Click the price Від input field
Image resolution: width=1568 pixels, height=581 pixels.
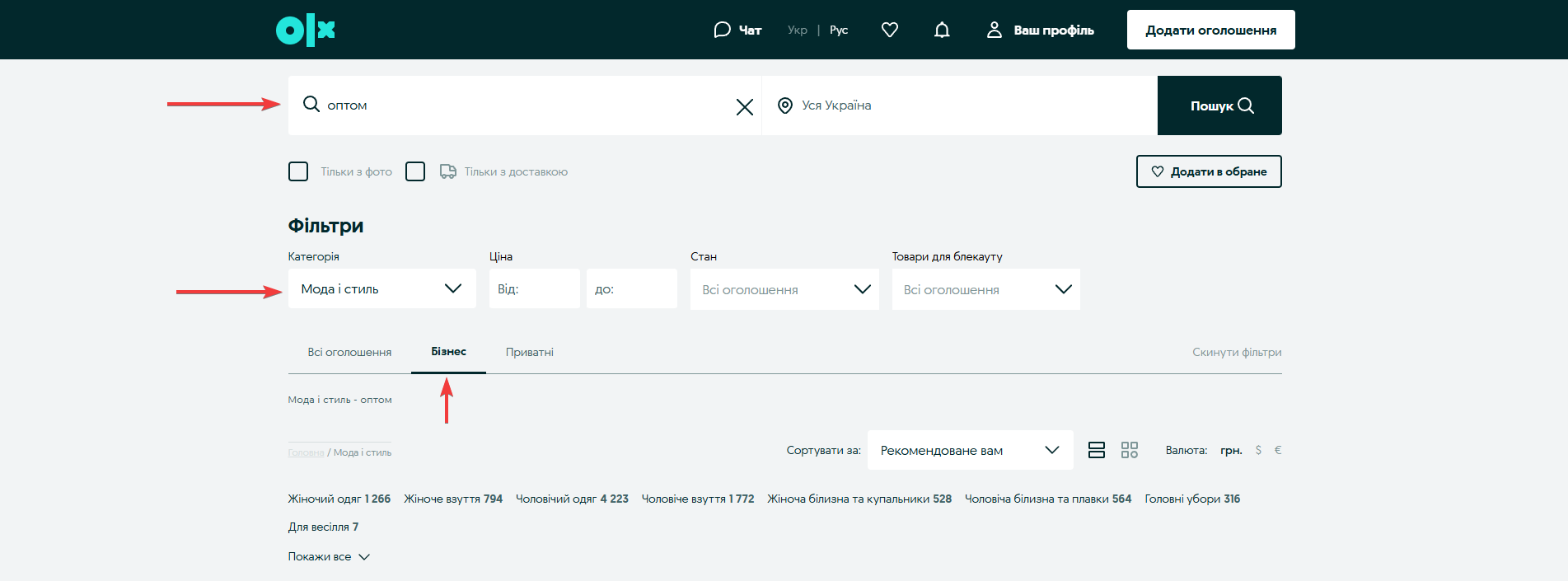point(534,289)
